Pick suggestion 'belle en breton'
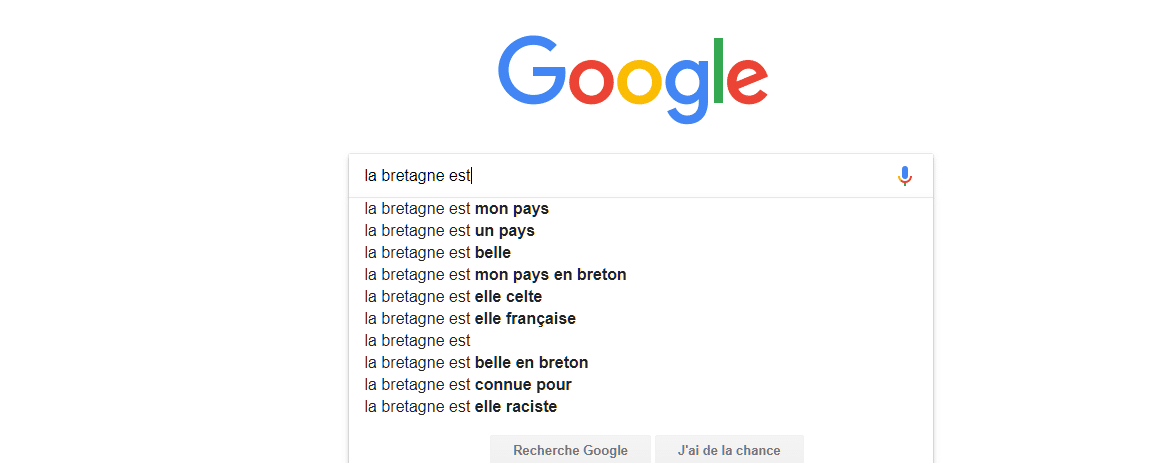Viewport: 1165px width, 463px height. [640, 363]
